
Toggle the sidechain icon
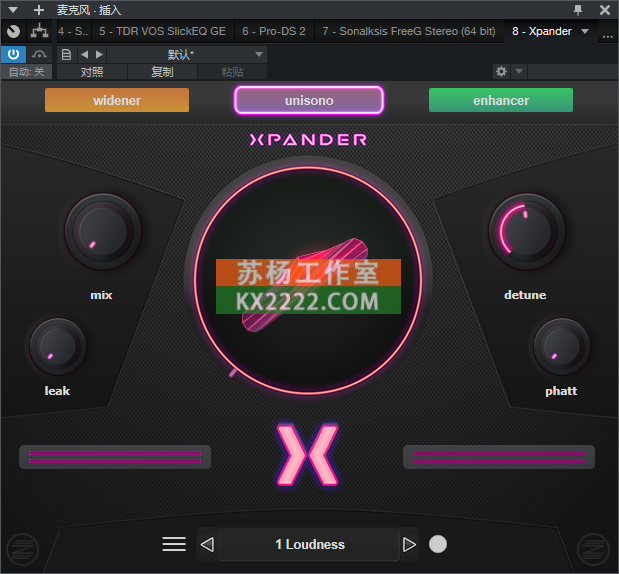click(x=39, y=54)
